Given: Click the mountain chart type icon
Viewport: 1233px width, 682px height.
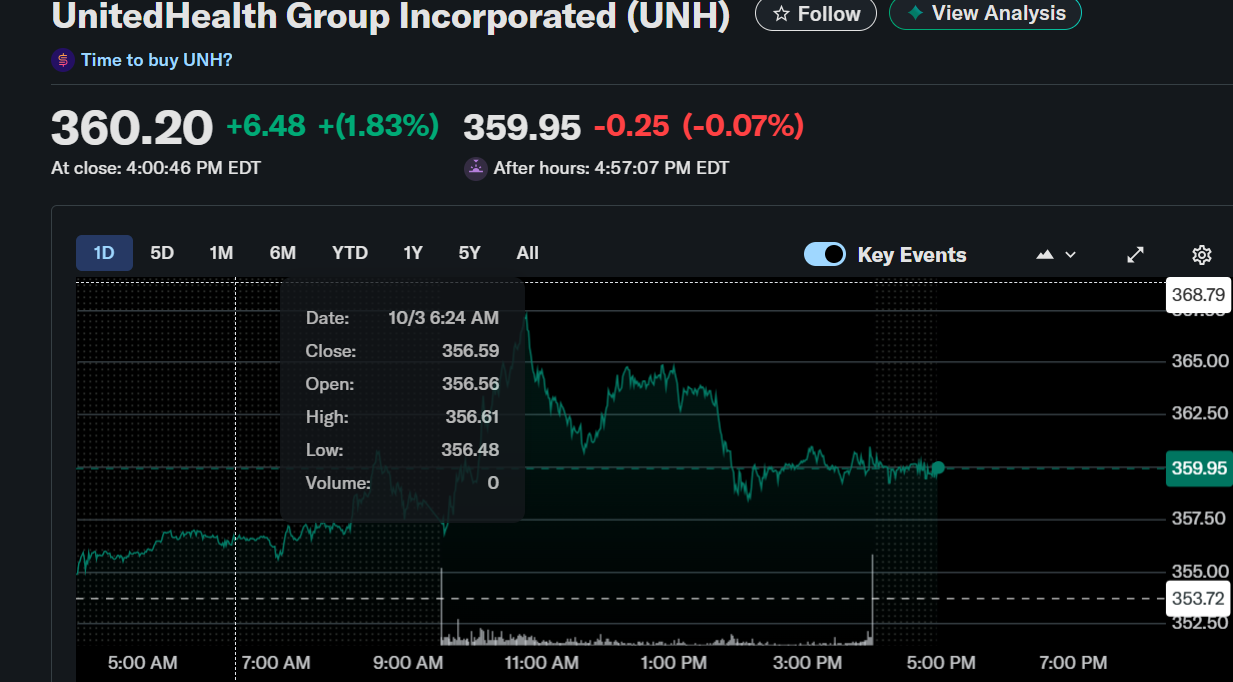Looking at the screenshot, I should (1045, 254).
